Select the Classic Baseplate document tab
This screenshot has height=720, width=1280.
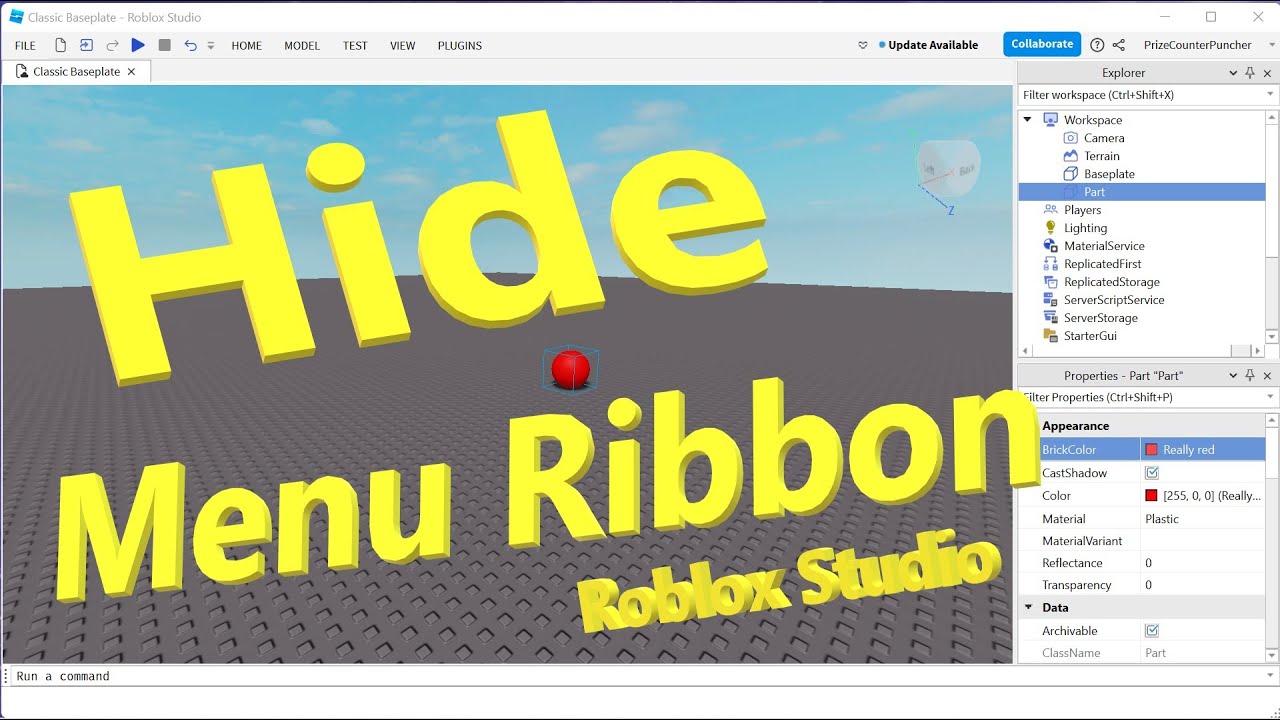pyautogui.click(x=76, y=72)
